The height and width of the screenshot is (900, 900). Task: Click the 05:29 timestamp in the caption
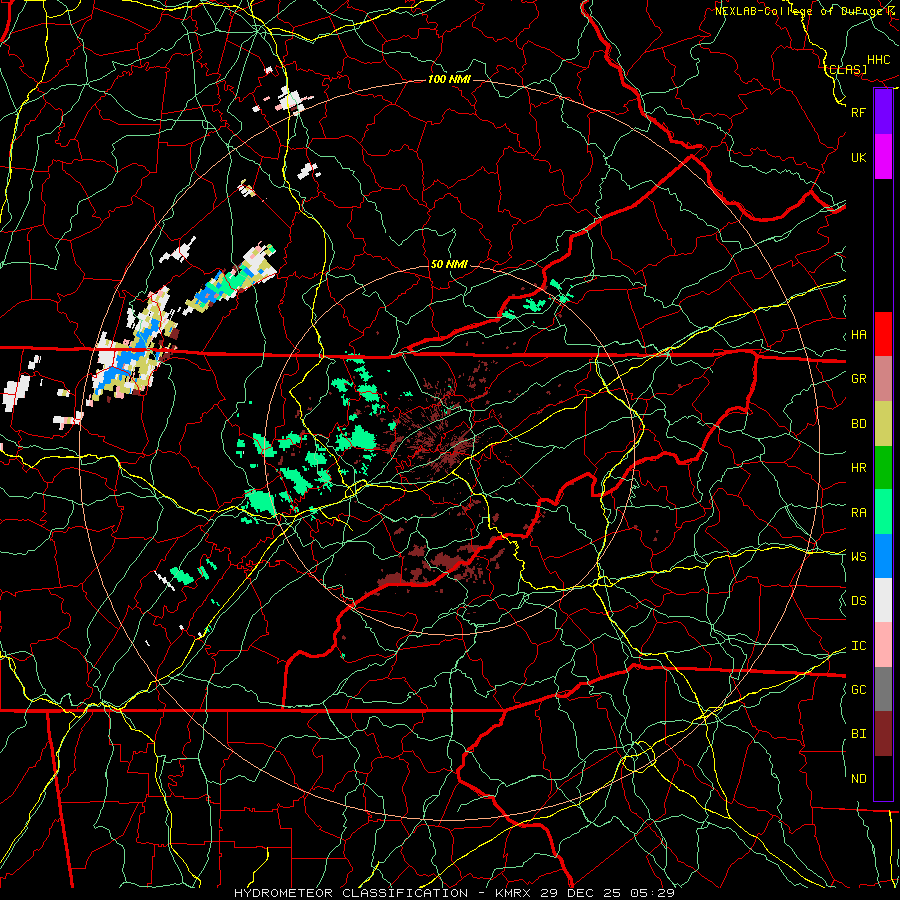[654, 893]
